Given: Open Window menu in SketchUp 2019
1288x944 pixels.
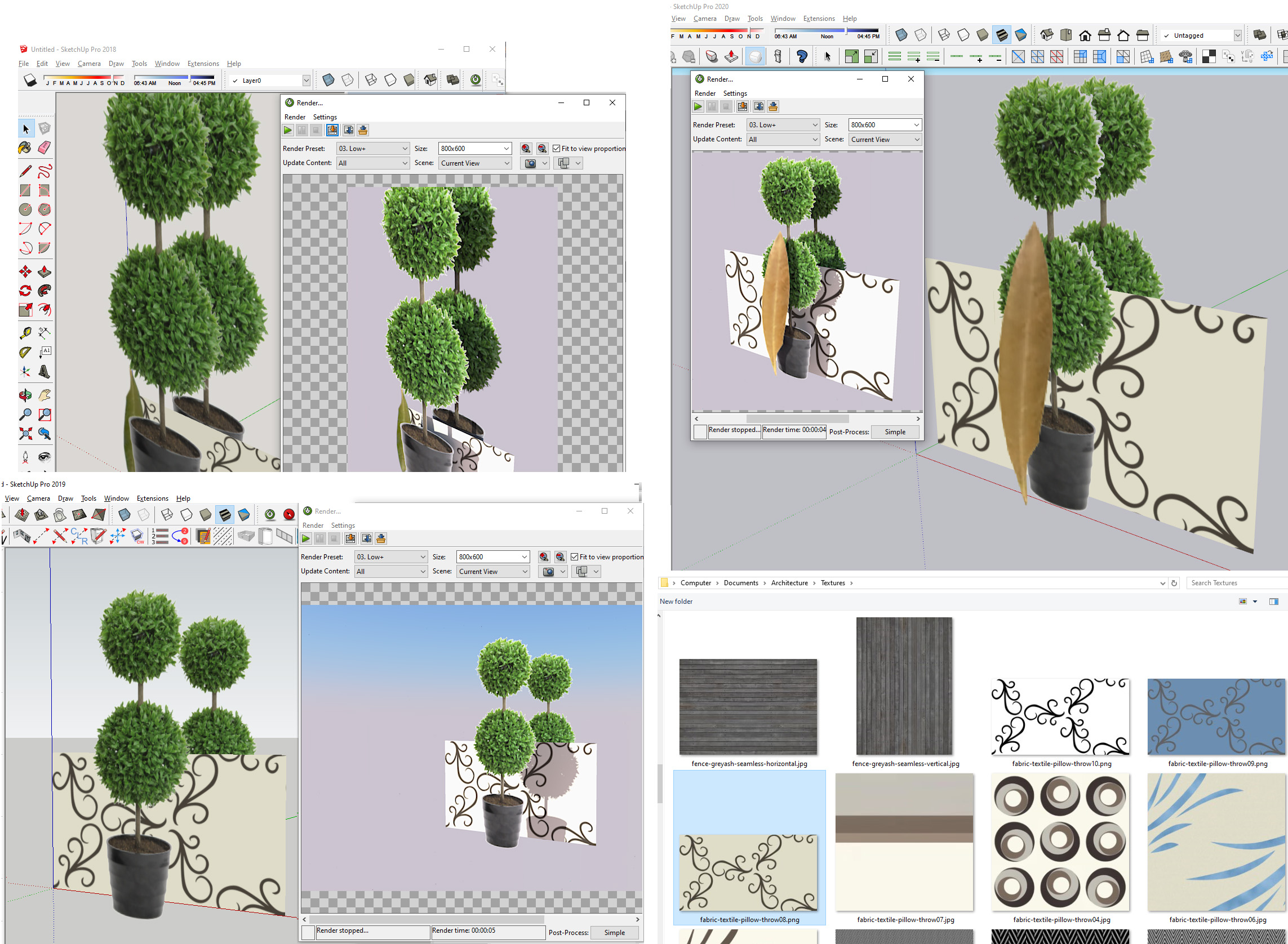Looking at the screenshot, I should point(117,498).
